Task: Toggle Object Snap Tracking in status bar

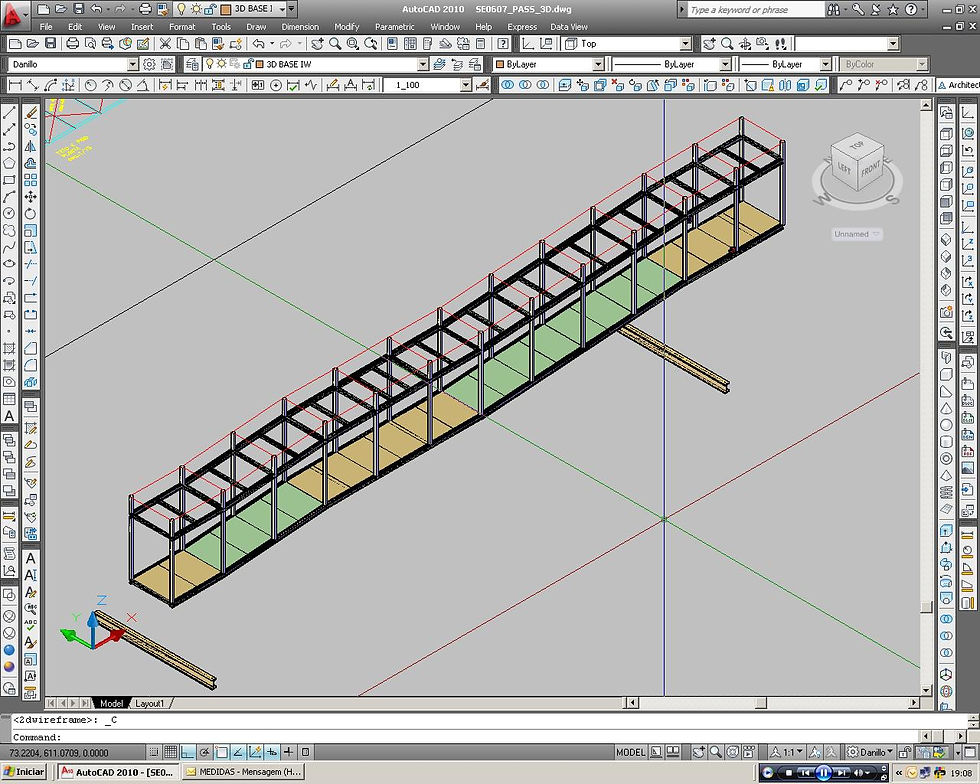Action: (x=238, y=752)
